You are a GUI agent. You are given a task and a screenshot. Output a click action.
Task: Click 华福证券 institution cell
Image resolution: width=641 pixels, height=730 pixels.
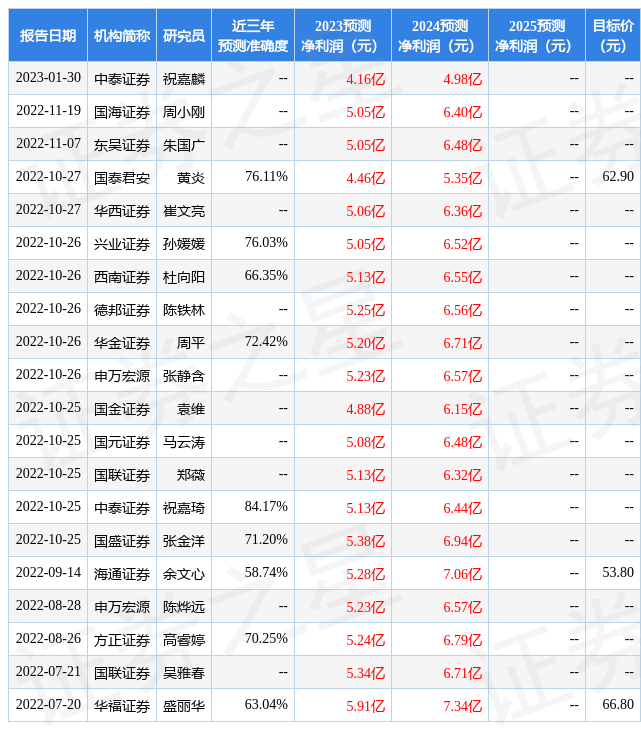(x=122, y=706)
